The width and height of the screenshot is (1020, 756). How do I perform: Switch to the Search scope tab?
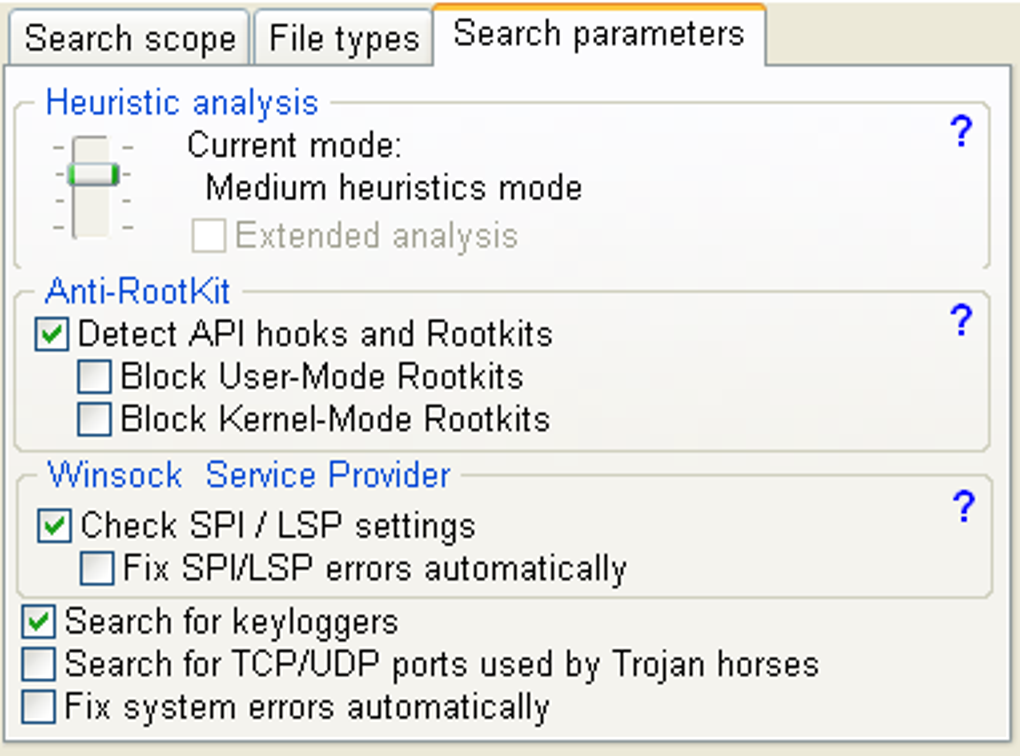[129, 40]
